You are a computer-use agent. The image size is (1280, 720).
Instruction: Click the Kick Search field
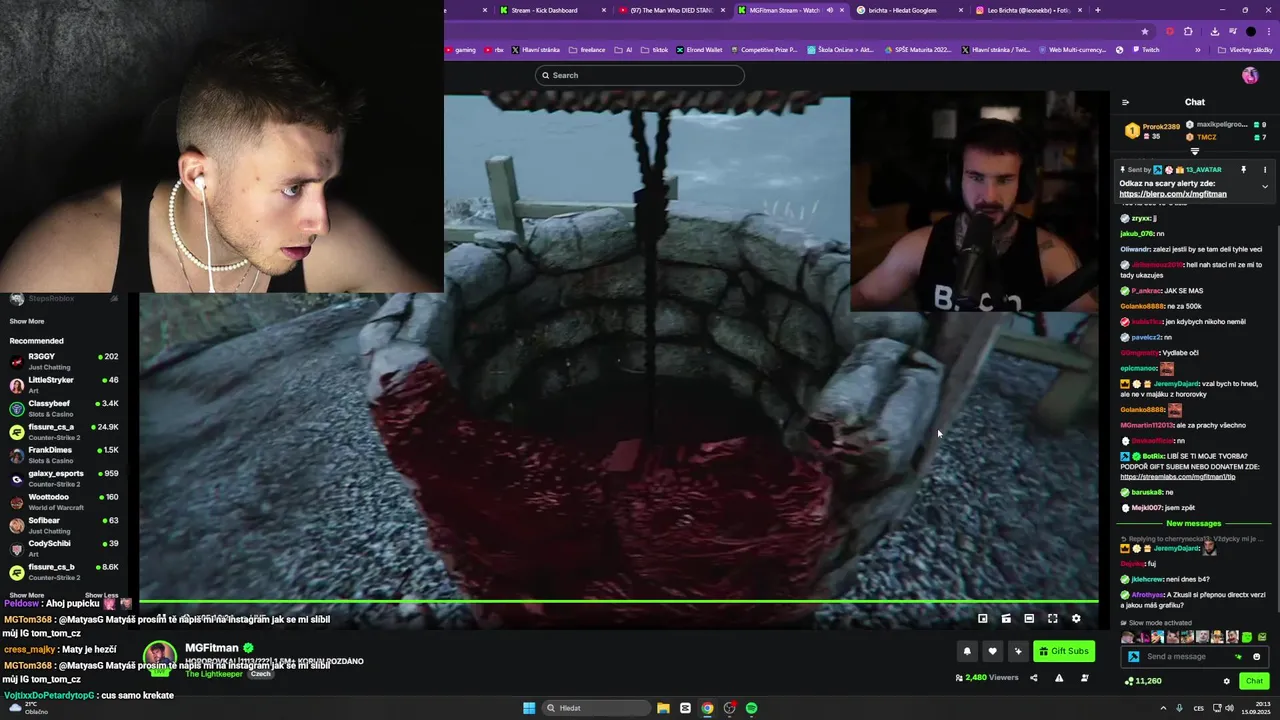coord(639,75)
